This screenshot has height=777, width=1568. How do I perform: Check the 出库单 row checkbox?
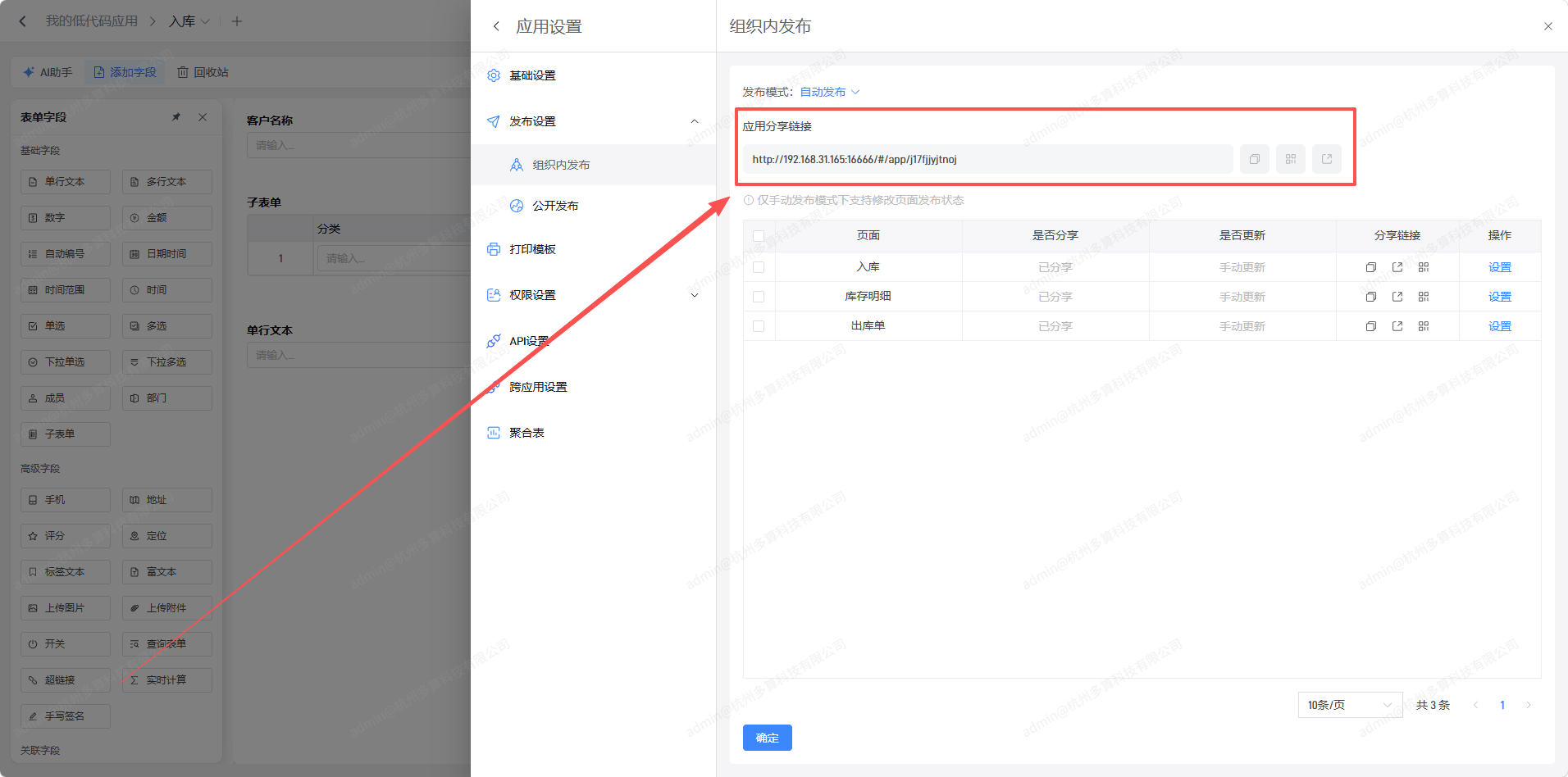pos(759,326)
